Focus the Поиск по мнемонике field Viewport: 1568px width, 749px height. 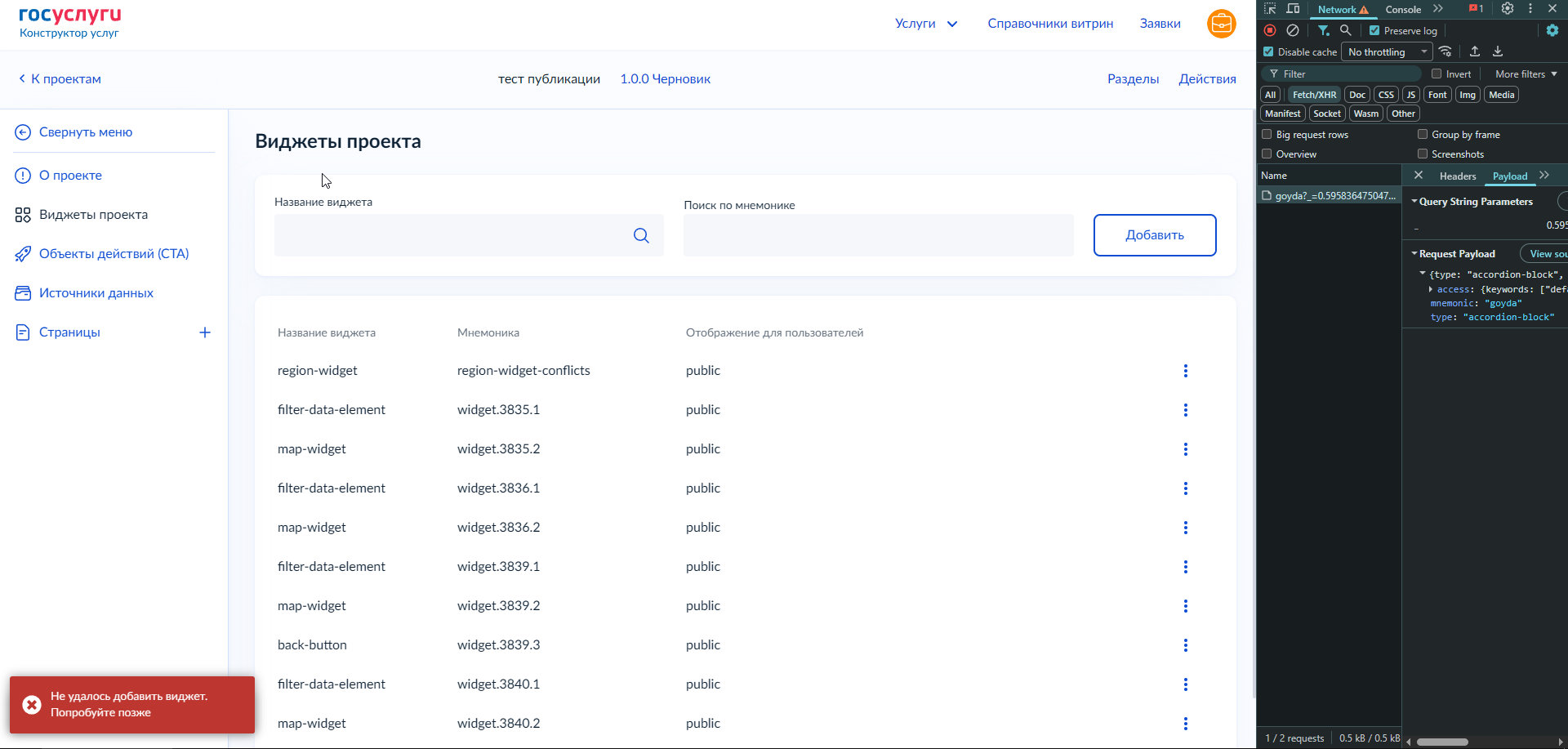[879, 235]
